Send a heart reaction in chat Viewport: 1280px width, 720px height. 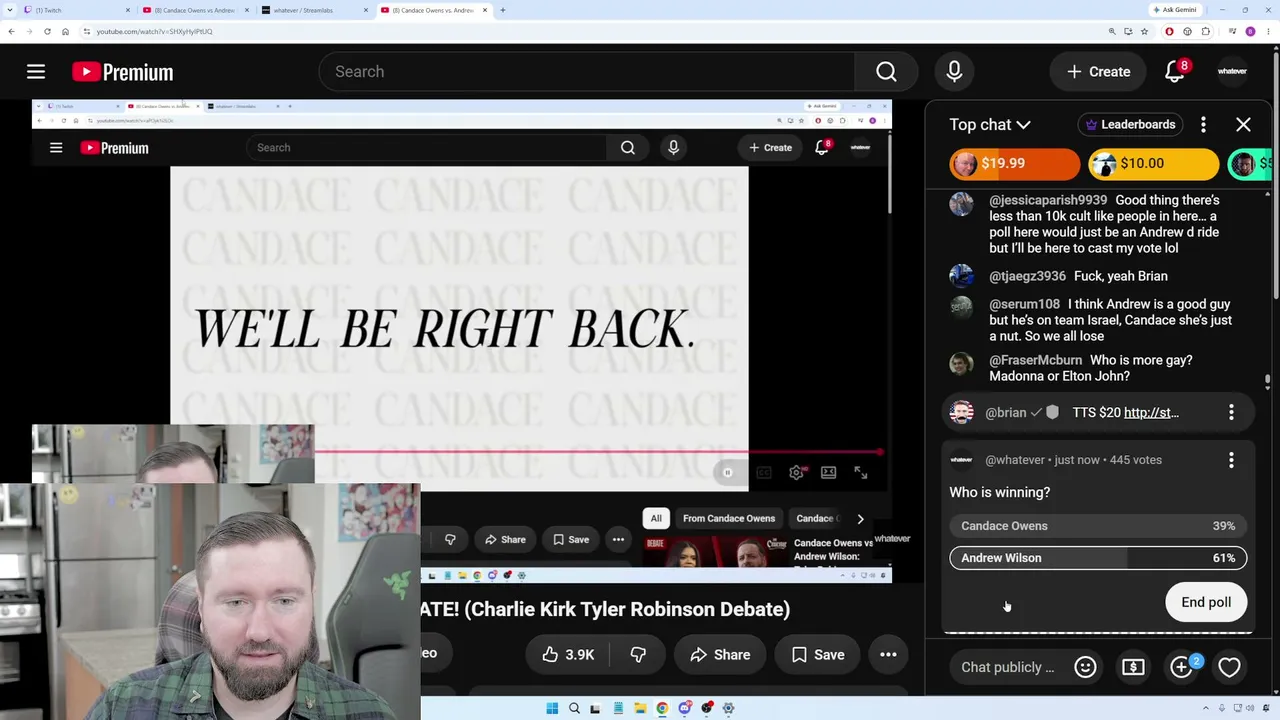pyautogui.click(x=1229, y=667)
